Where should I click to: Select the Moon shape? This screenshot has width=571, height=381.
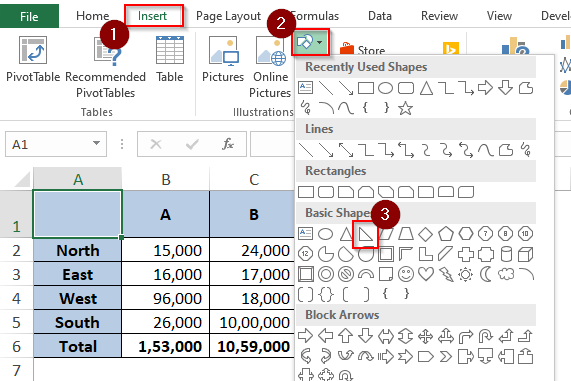(x=485, y=274)
